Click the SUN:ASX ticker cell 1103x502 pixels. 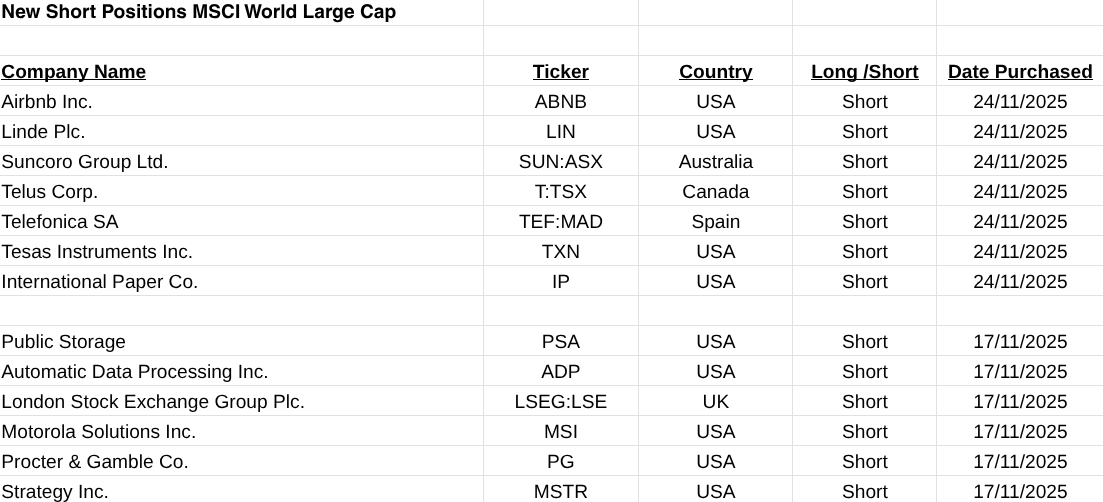560,162
